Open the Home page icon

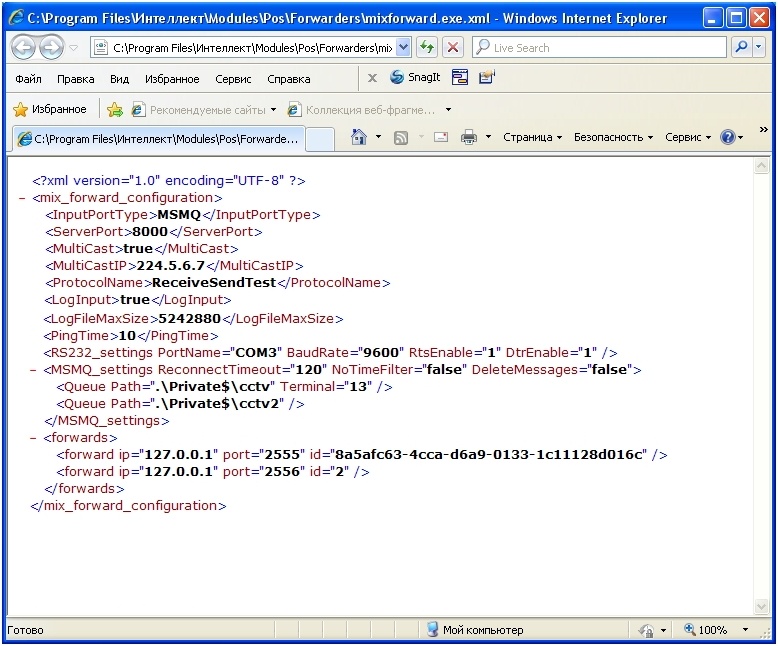click(359, 138)
